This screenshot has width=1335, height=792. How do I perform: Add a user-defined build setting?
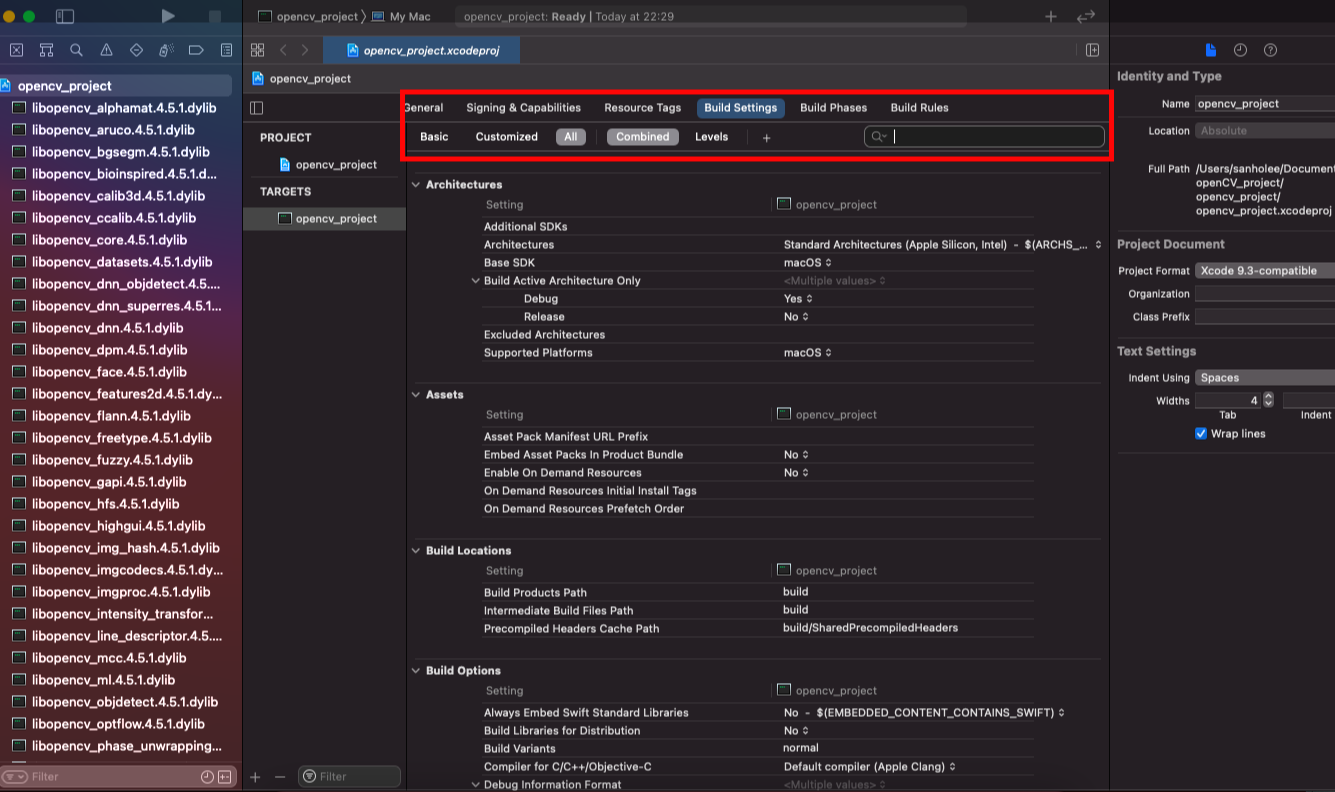point(767,138)
